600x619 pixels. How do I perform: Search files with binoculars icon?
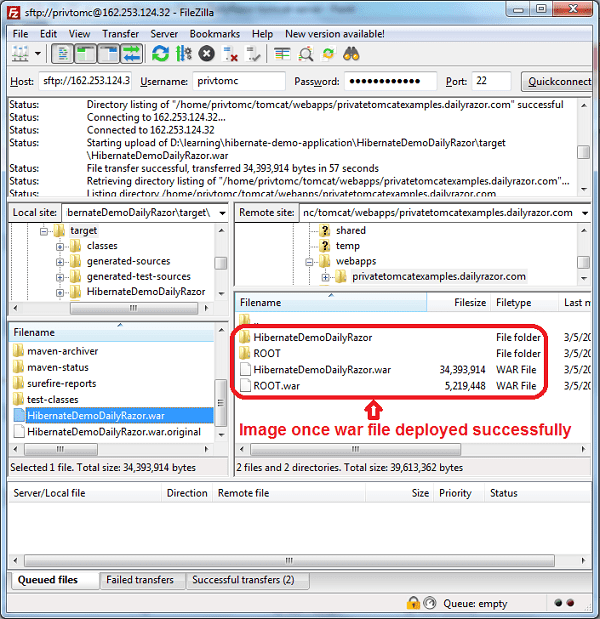[x=351, y=54]
